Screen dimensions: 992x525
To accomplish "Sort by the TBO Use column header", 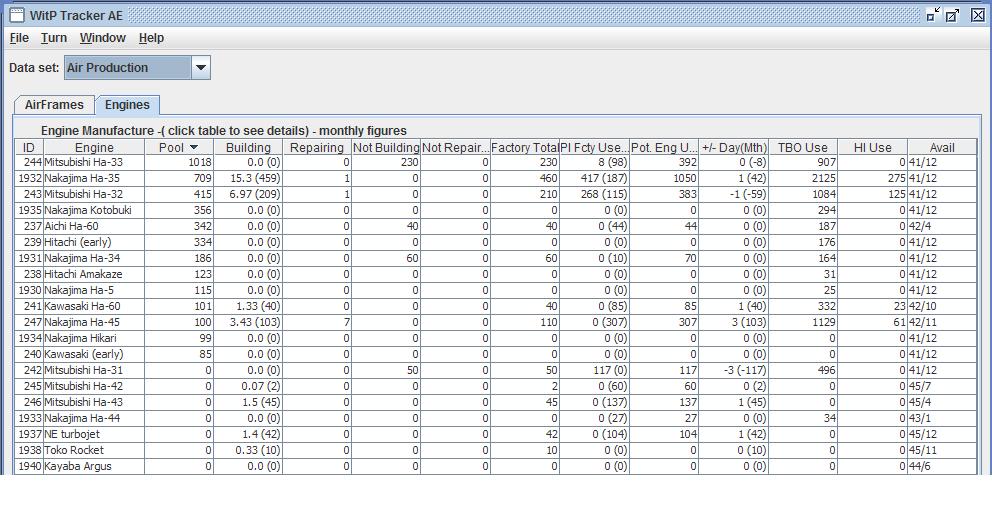I will point(803,147).
